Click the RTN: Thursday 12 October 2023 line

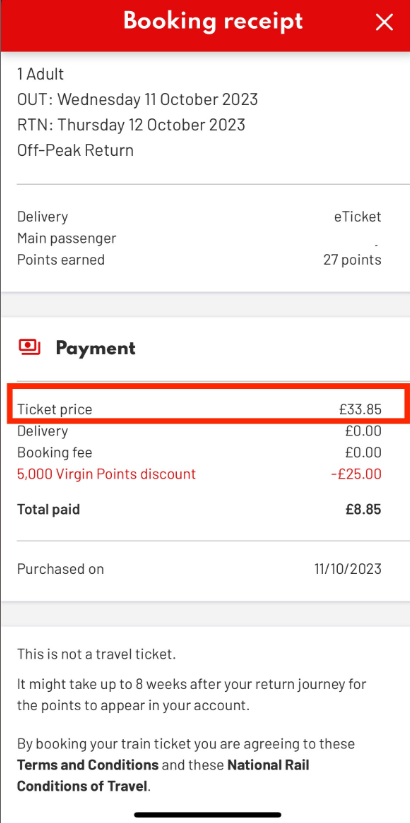(x=131, y=125)
